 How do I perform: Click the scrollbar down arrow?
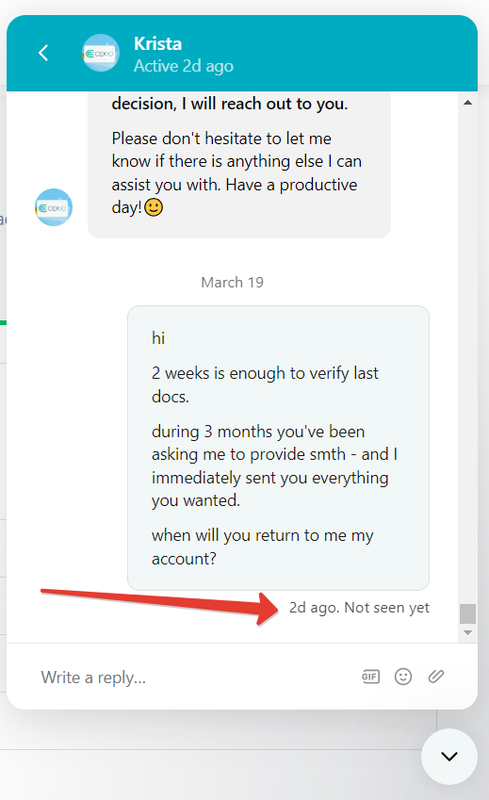coord(468,633)
